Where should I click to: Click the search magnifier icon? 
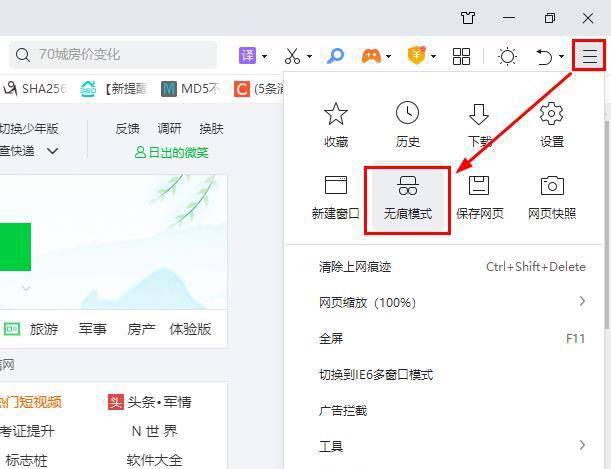[x=23, y=55]
